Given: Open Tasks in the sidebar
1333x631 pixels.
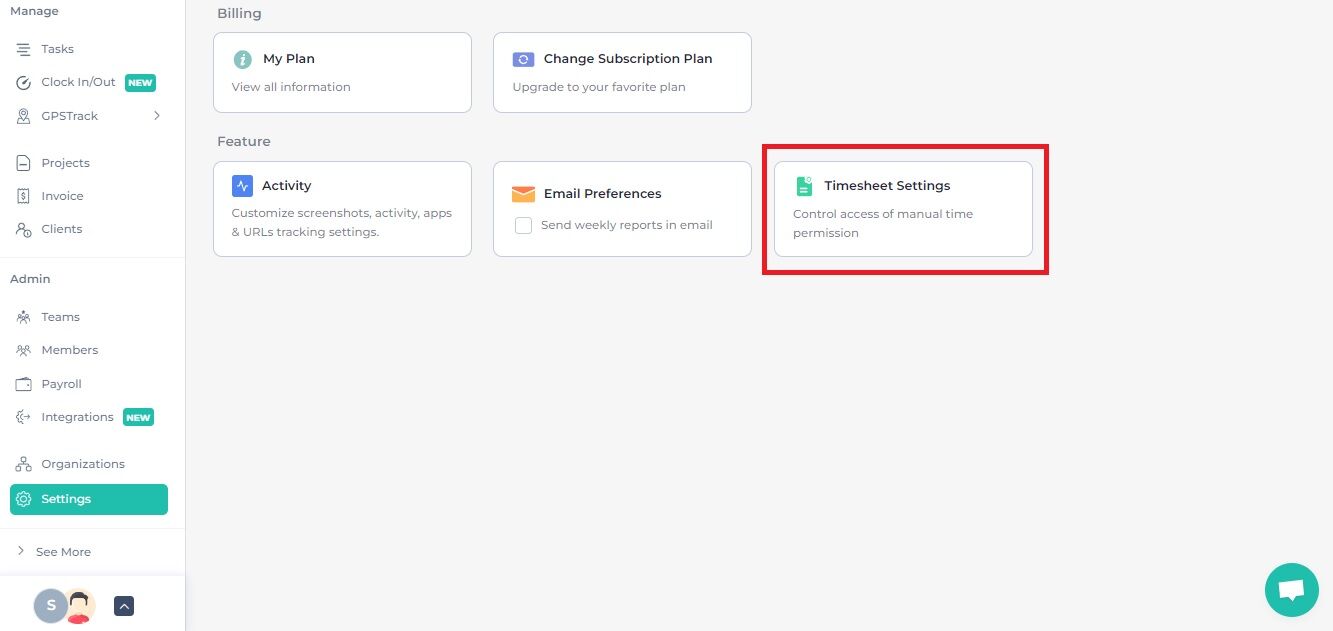Looking at the screenshot, I should [x=57, y=49].
